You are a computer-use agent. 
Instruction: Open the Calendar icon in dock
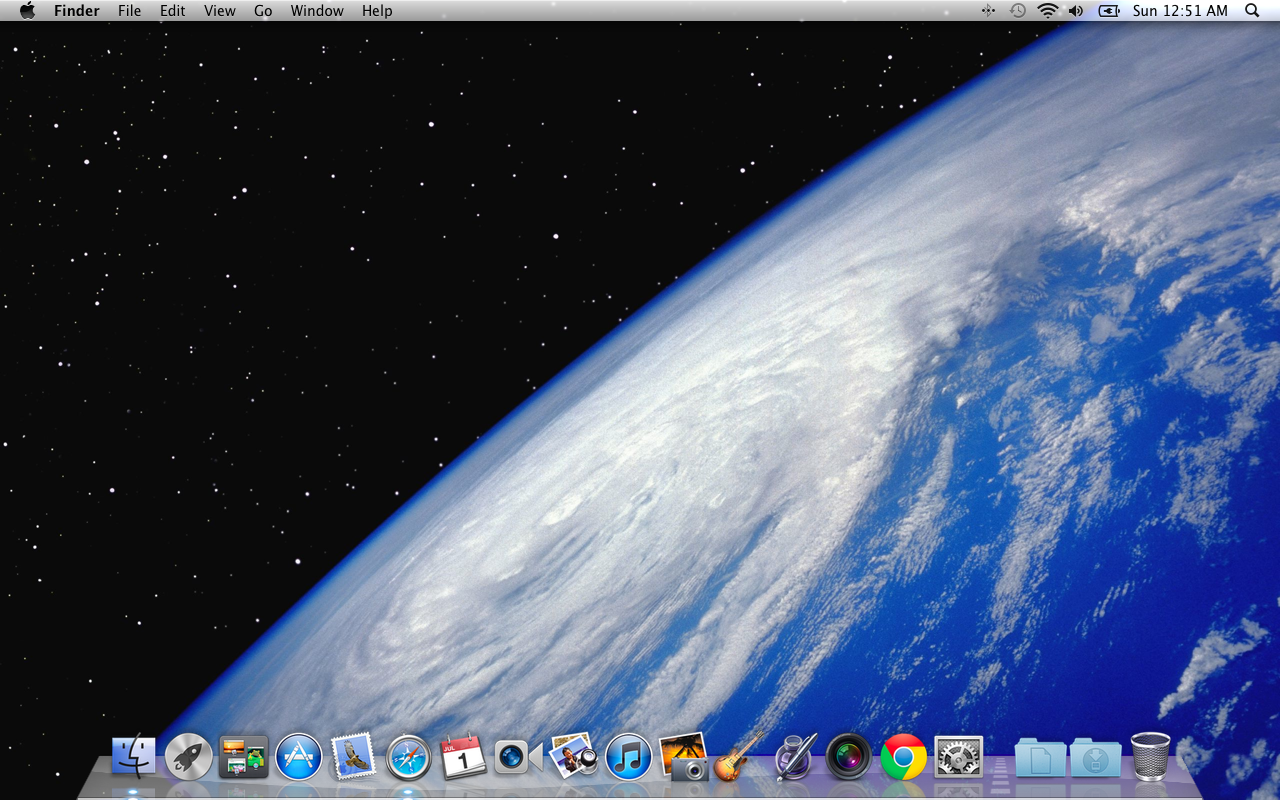(x=463, y=756)
